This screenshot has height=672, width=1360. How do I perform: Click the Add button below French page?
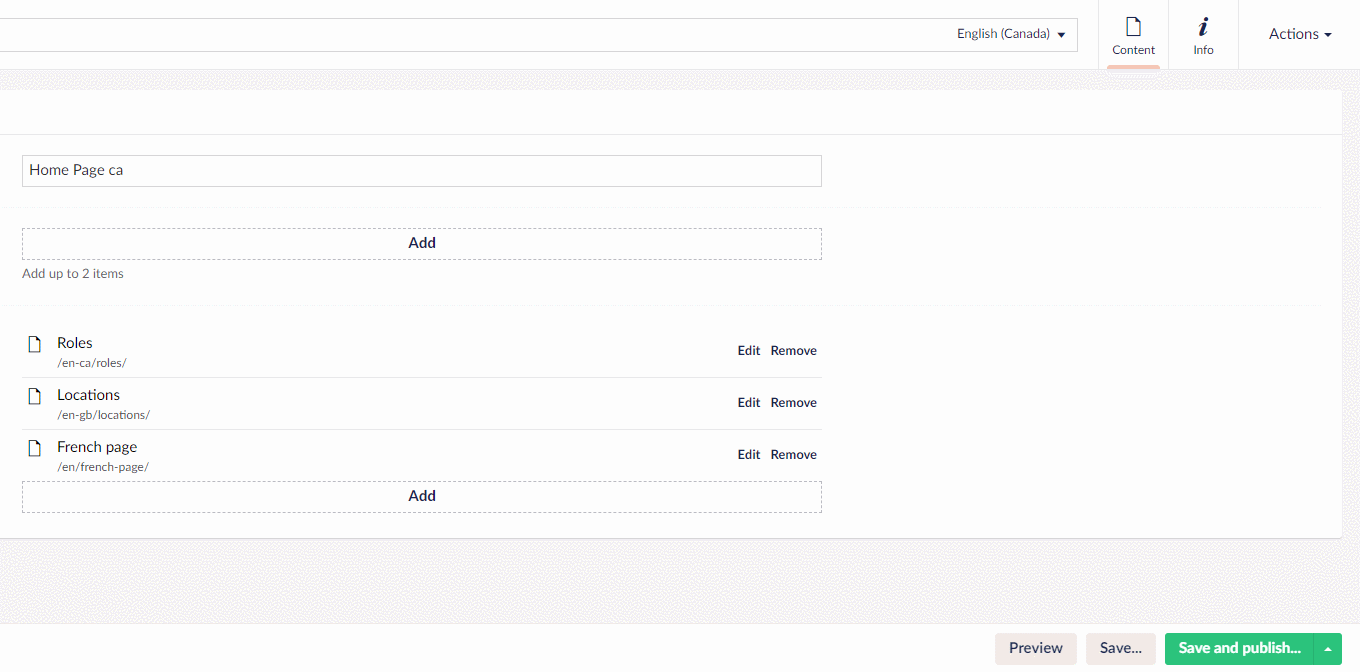tap(422, 496)
